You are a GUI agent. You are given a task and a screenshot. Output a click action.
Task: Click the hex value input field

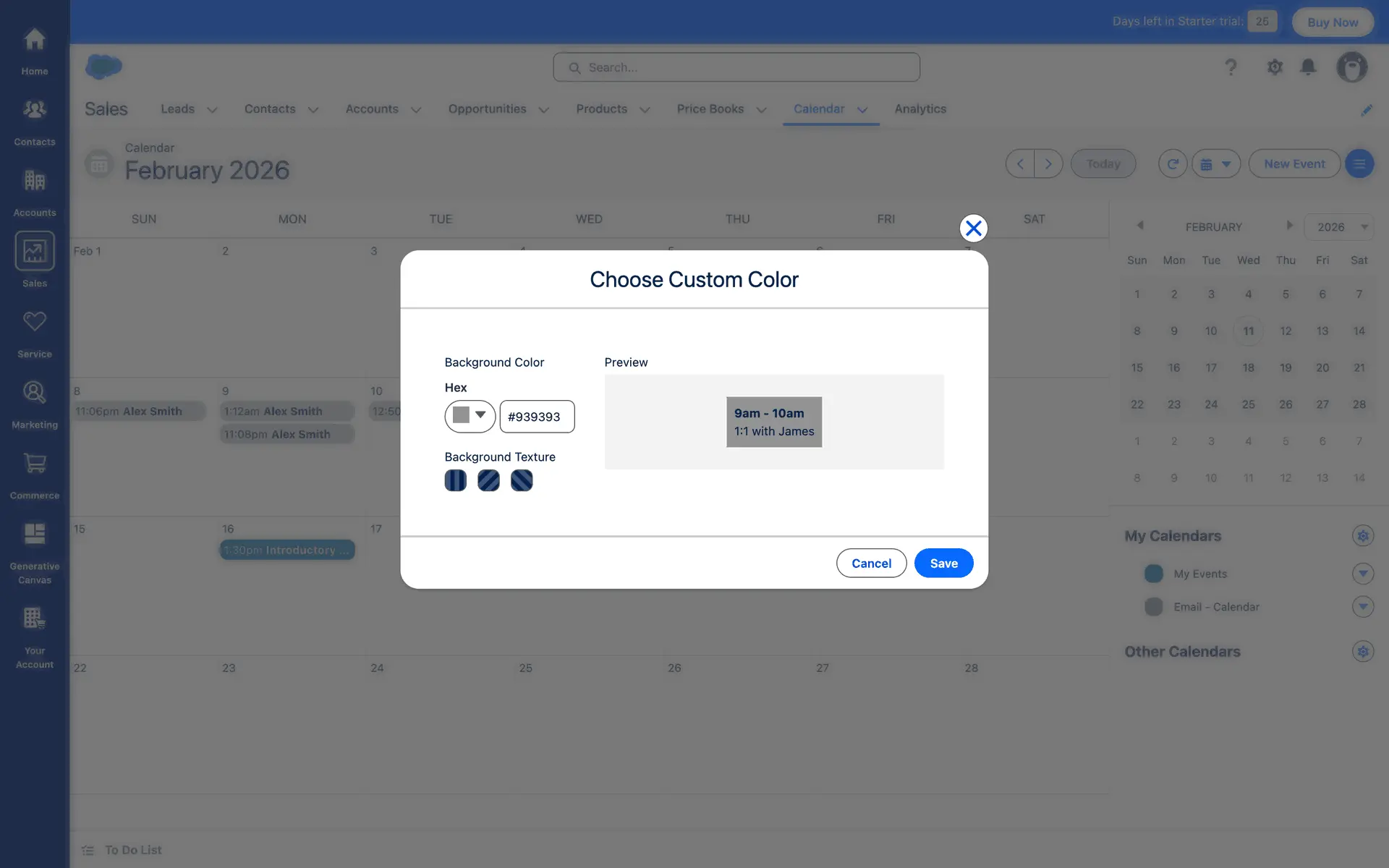[537, 417]
